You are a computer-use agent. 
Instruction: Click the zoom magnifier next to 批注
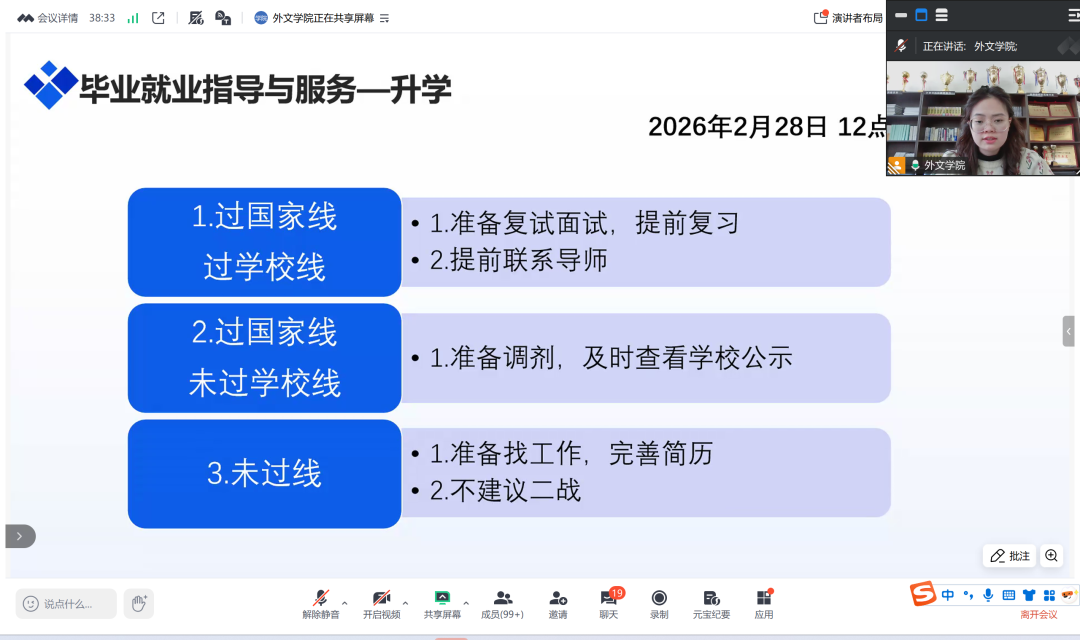(x=1051, y=556)
